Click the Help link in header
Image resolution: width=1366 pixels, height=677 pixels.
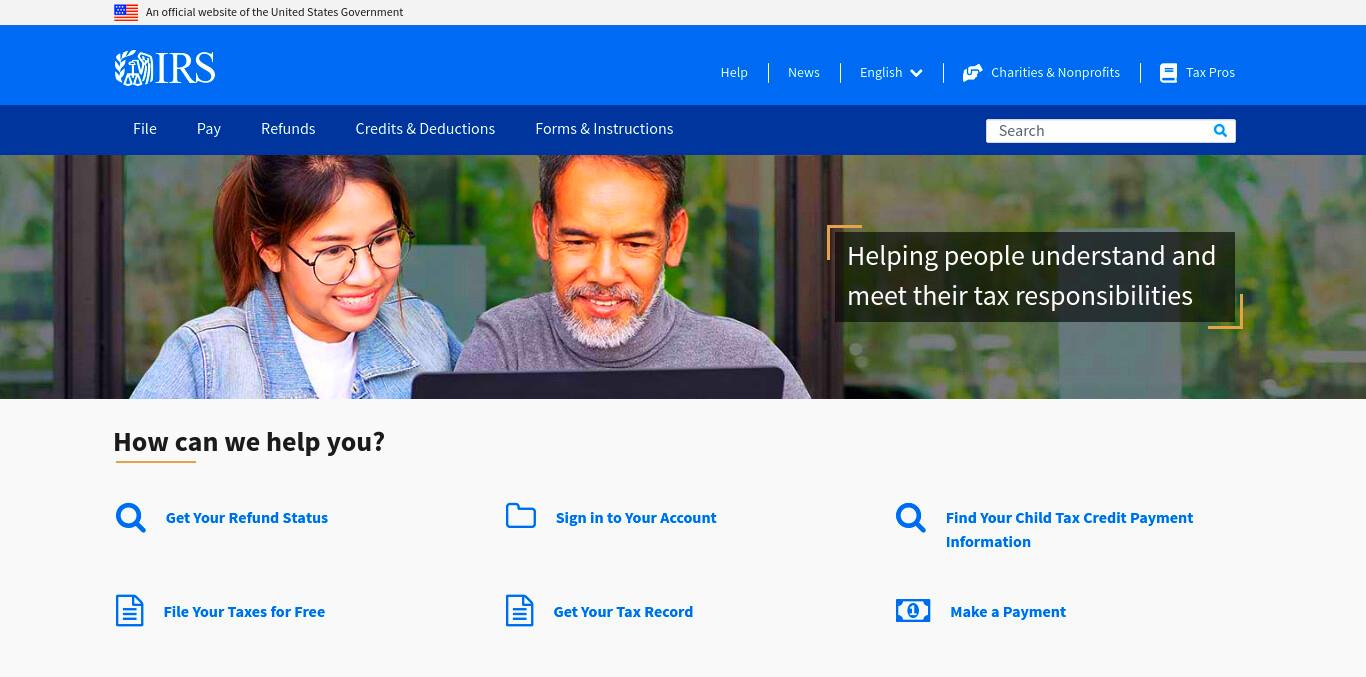coord(734,73)
